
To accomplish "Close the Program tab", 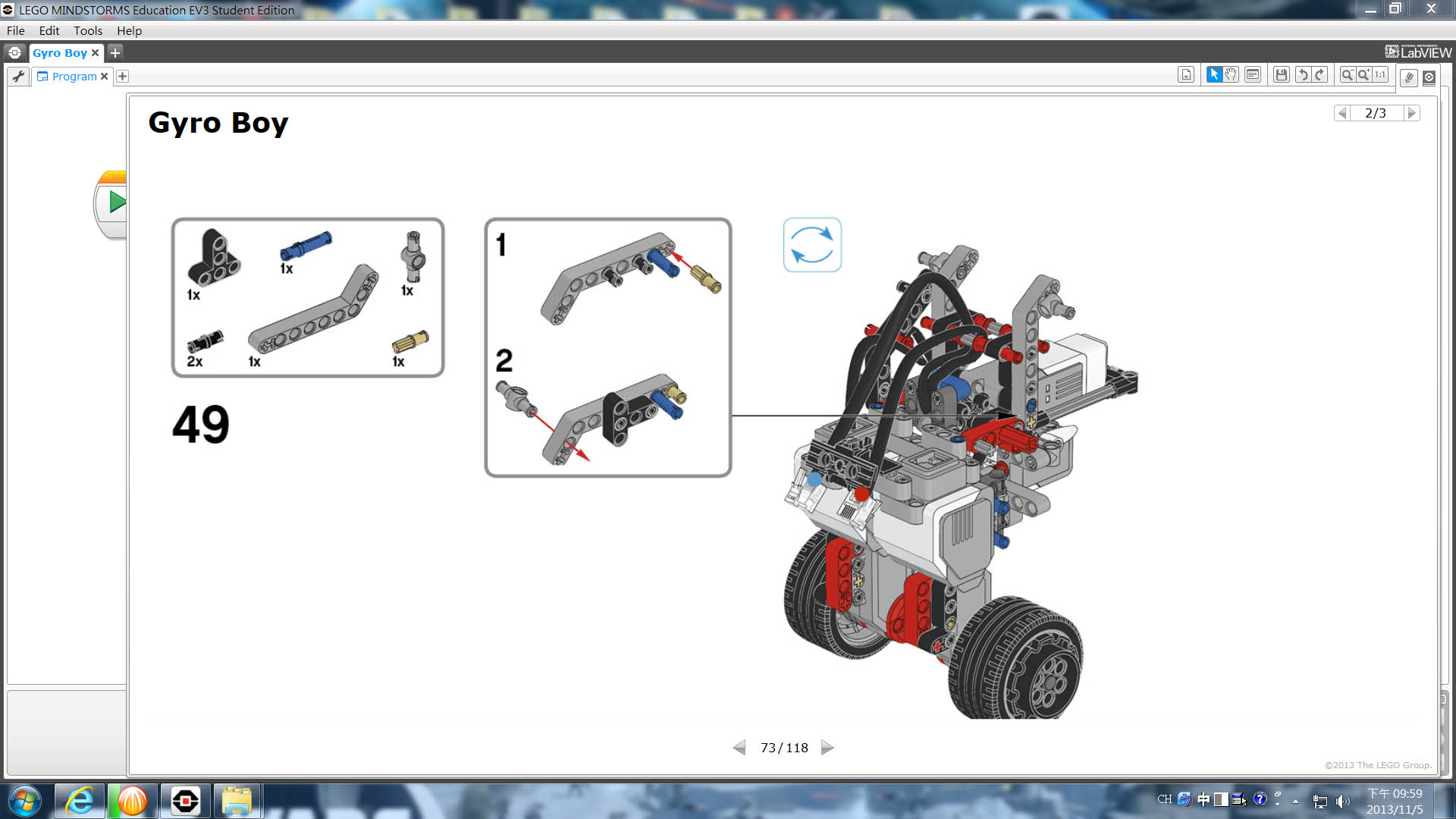I will click(x=105, y=77).
